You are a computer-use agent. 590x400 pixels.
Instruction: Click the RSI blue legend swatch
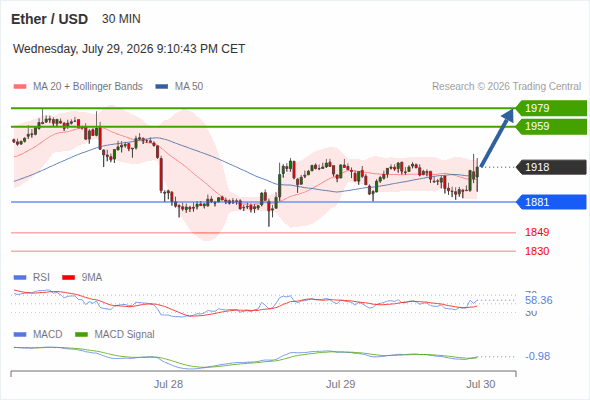20,278
